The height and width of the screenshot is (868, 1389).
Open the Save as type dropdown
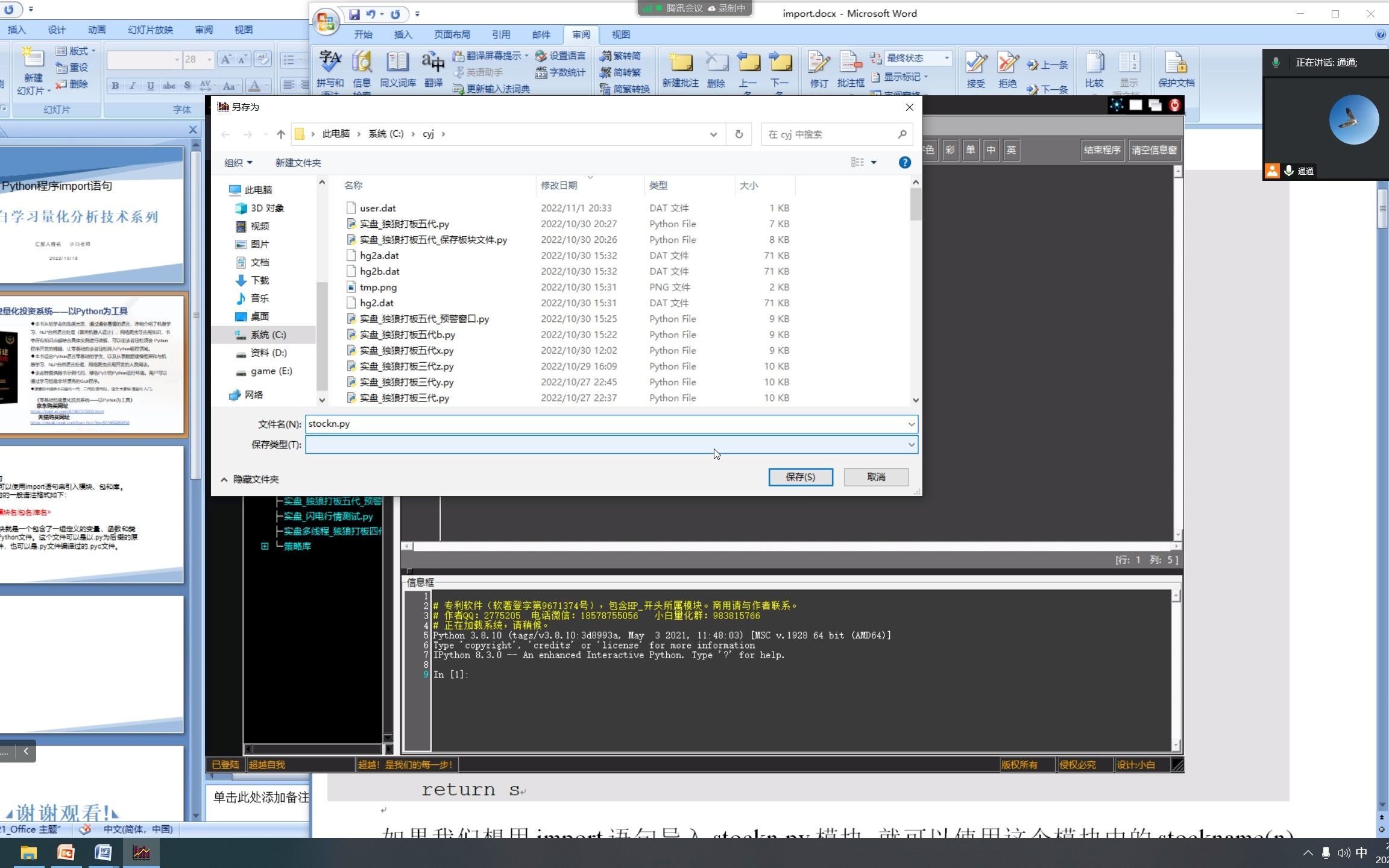pos(911,445)
